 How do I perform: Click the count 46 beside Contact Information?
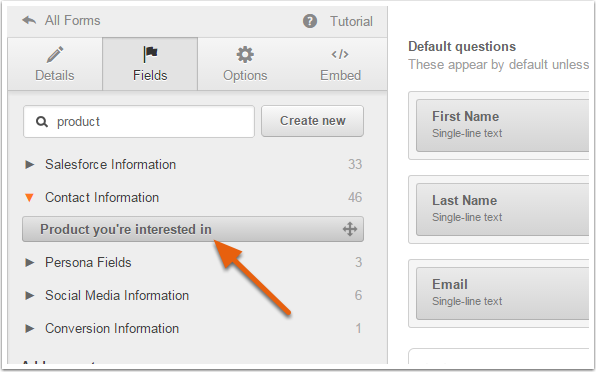point(355,198)
